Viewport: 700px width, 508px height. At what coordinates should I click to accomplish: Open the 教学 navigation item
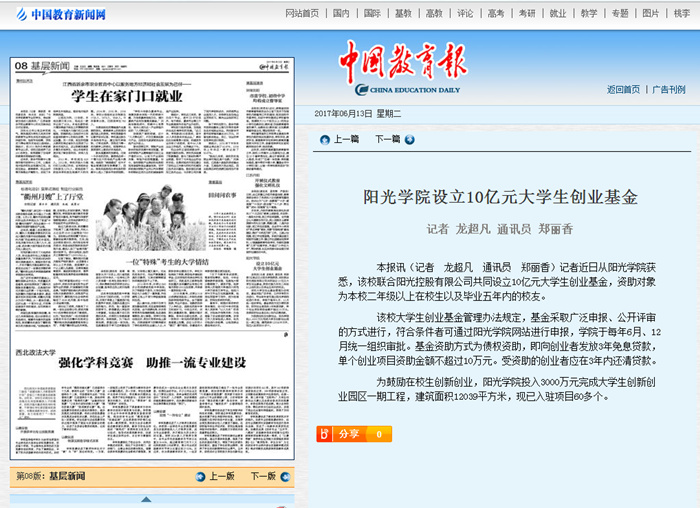pos(589,13)
